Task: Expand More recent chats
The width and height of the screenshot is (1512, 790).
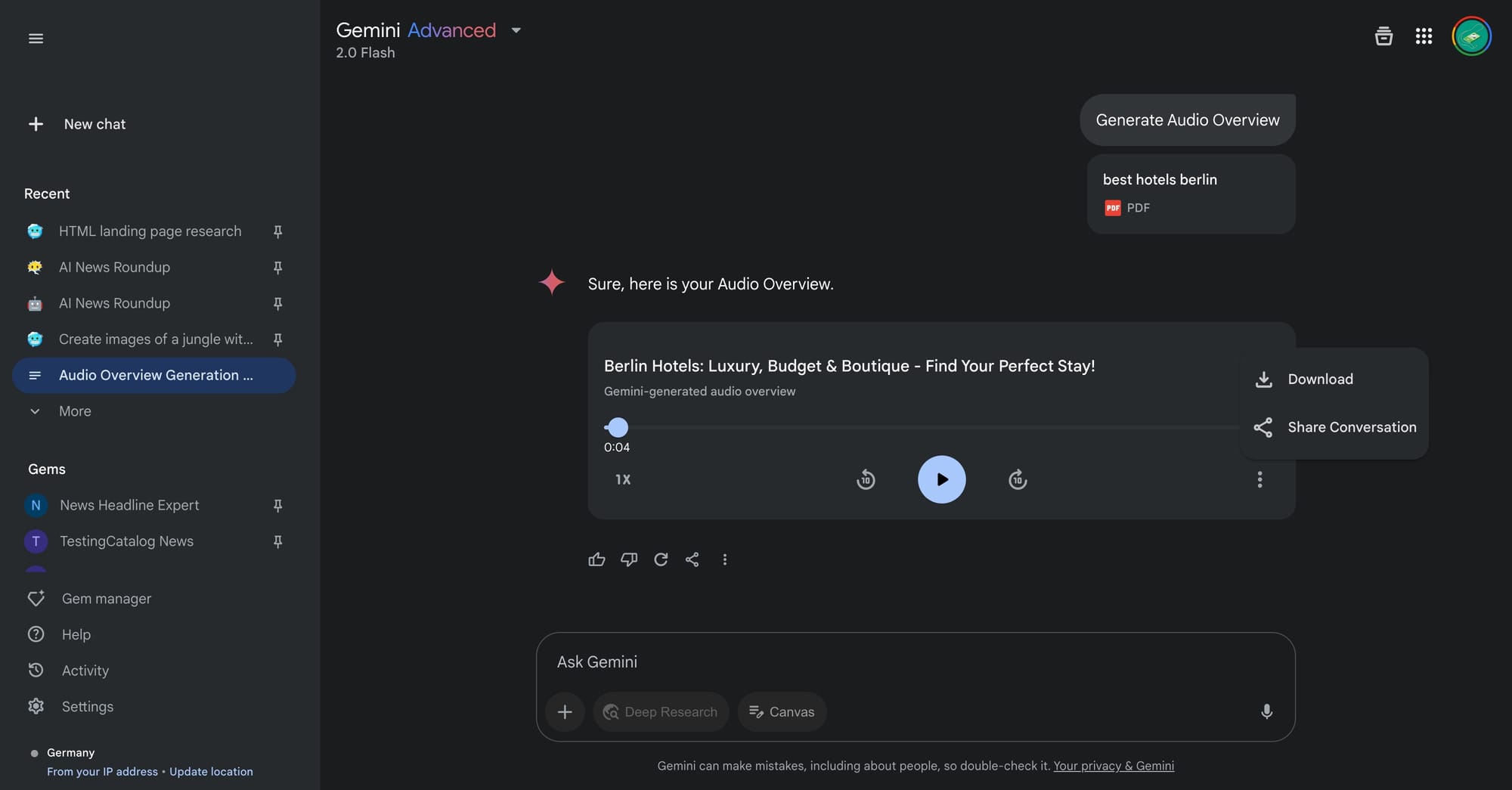Action: point(74,411)
